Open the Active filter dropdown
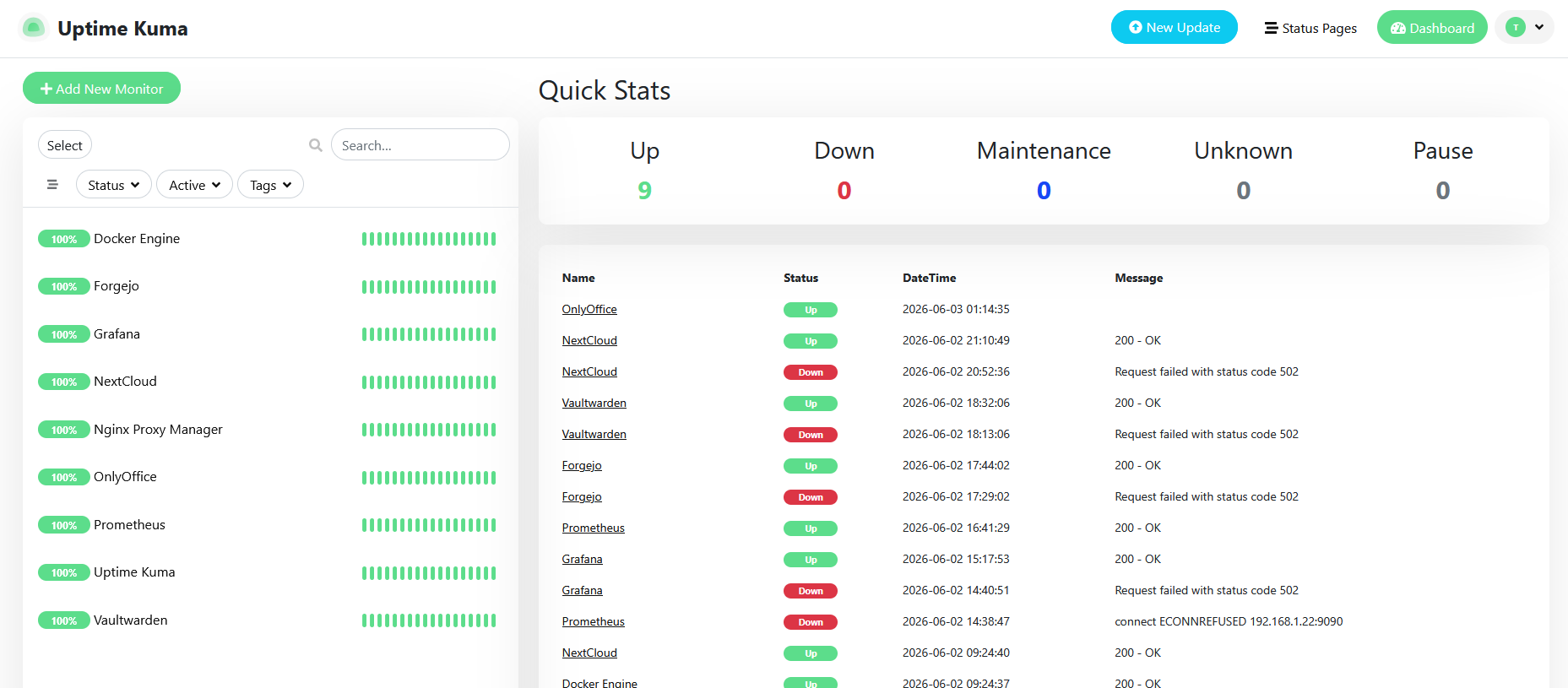Image resolution: width=1568 pixels, height=688 pixels. tap(194, 184)
